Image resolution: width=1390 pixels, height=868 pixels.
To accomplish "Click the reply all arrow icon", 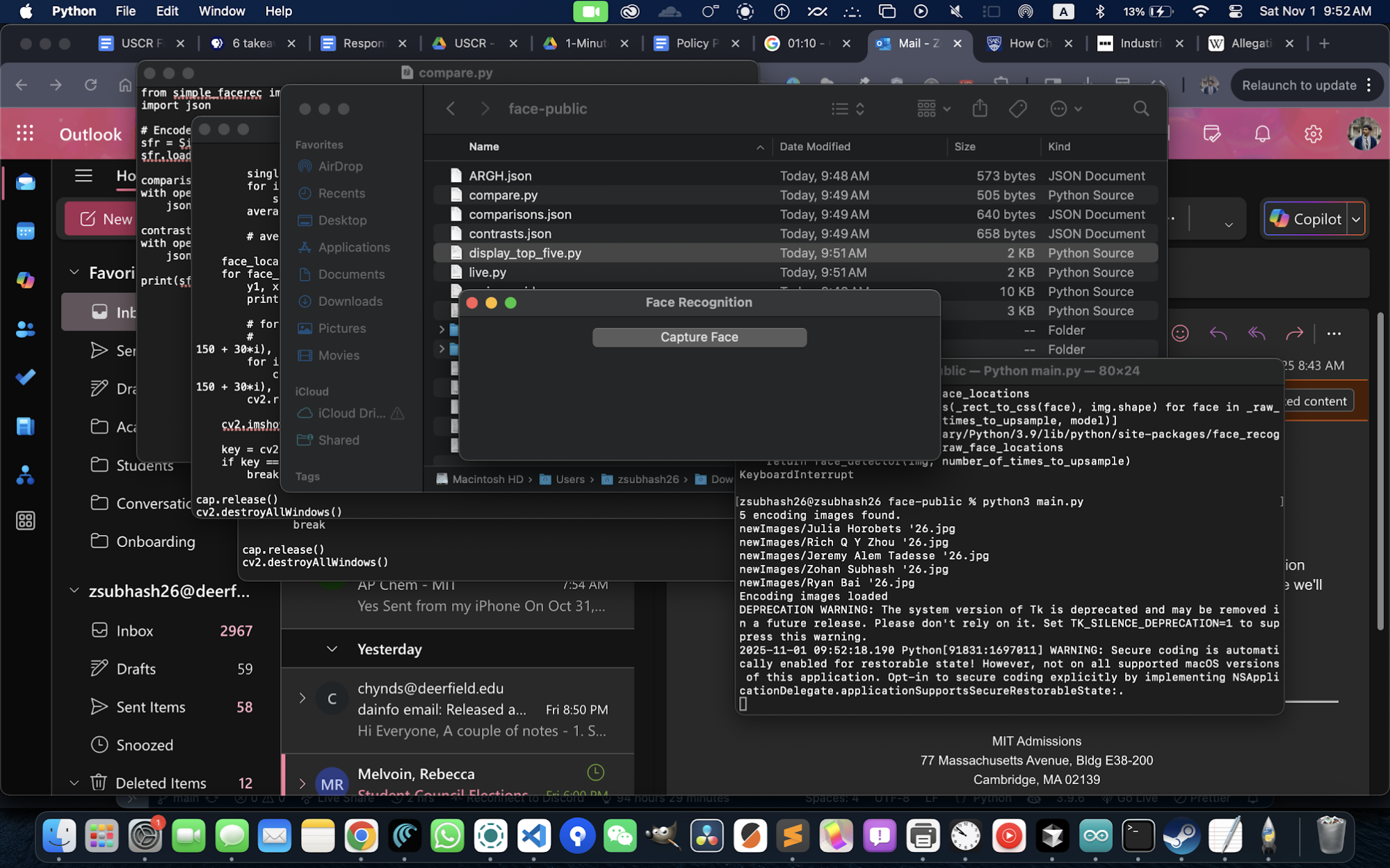I will (x=1256, y=334).
